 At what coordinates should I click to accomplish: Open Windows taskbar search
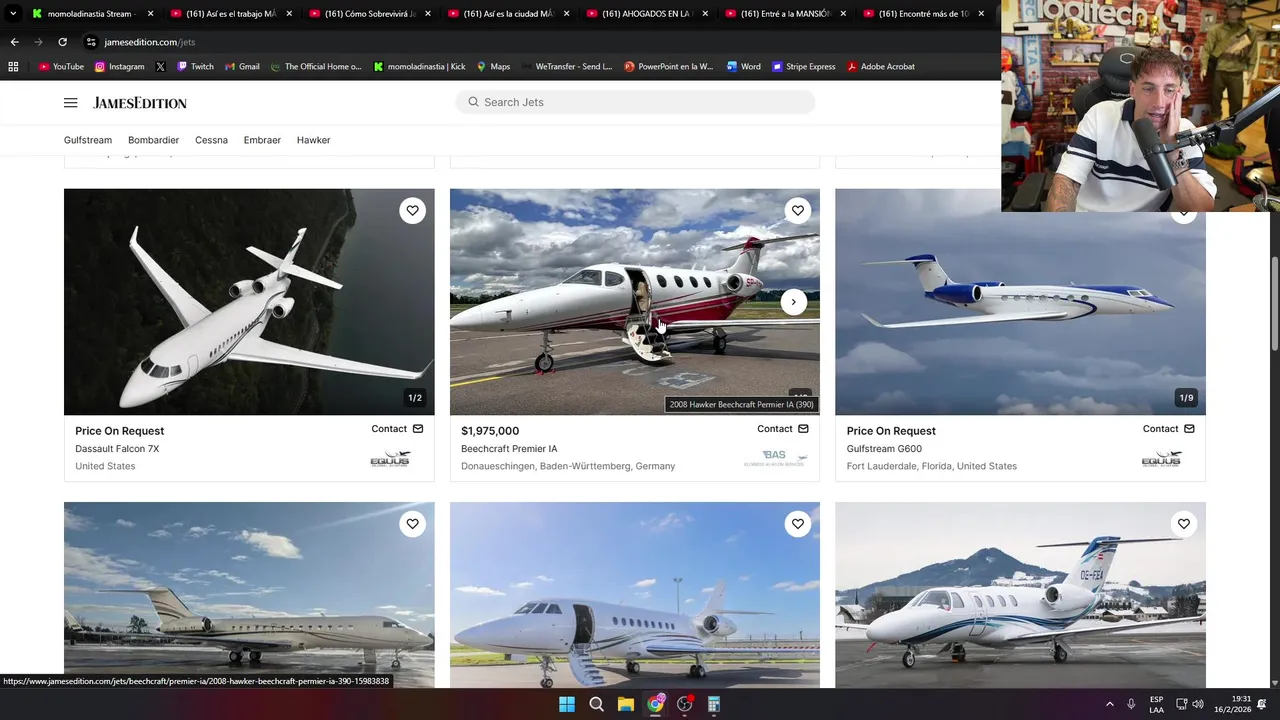point(596,704)
